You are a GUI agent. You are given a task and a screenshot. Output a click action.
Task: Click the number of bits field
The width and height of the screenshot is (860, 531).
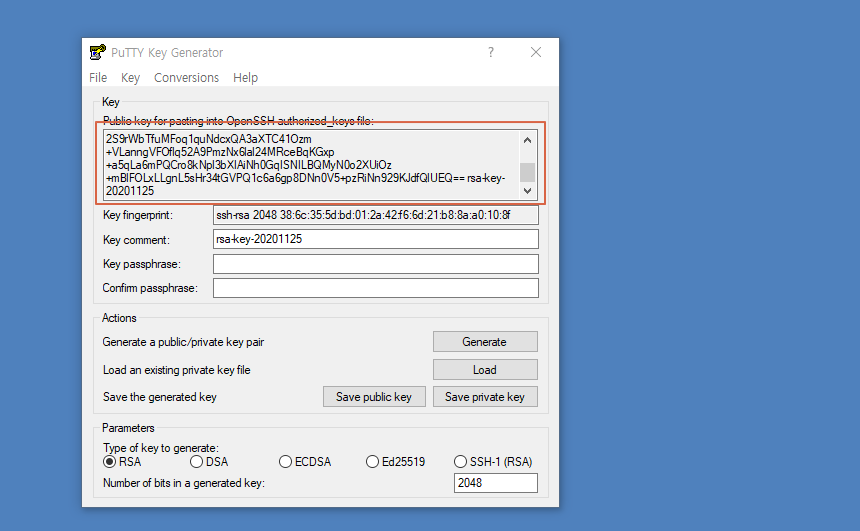pyautogui.click(x=496, y=483)
